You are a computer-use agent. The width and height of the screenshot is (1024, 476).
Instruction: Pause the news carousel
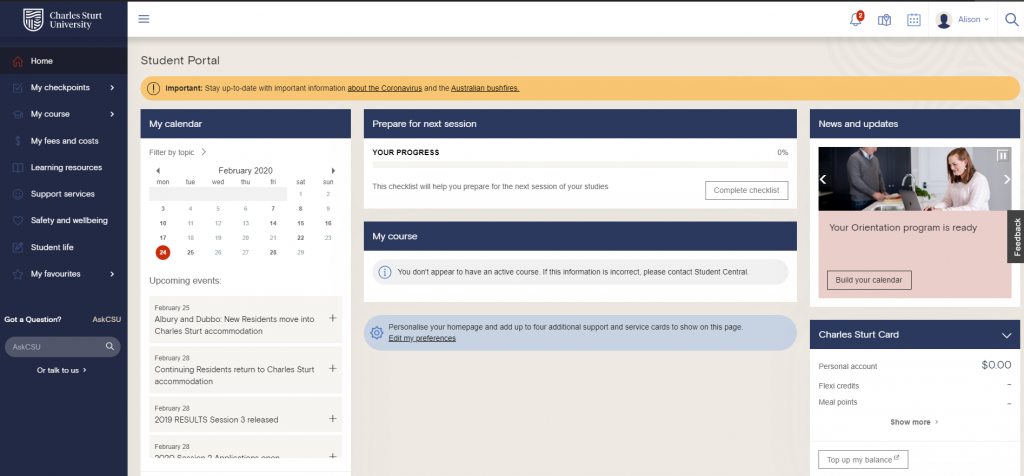1002,155
